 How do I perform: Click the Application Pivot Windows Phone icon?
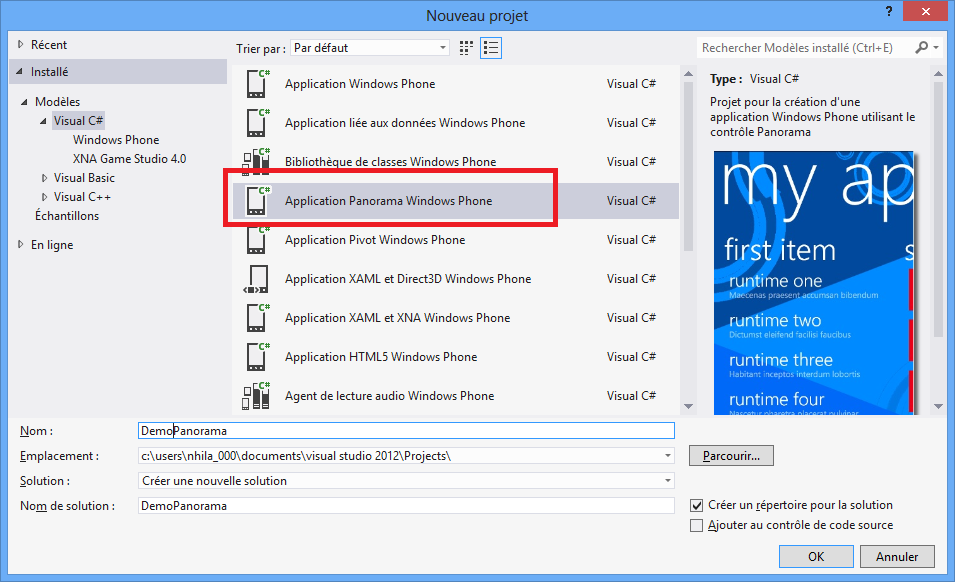pyautogui.click(x=256, y=240)
